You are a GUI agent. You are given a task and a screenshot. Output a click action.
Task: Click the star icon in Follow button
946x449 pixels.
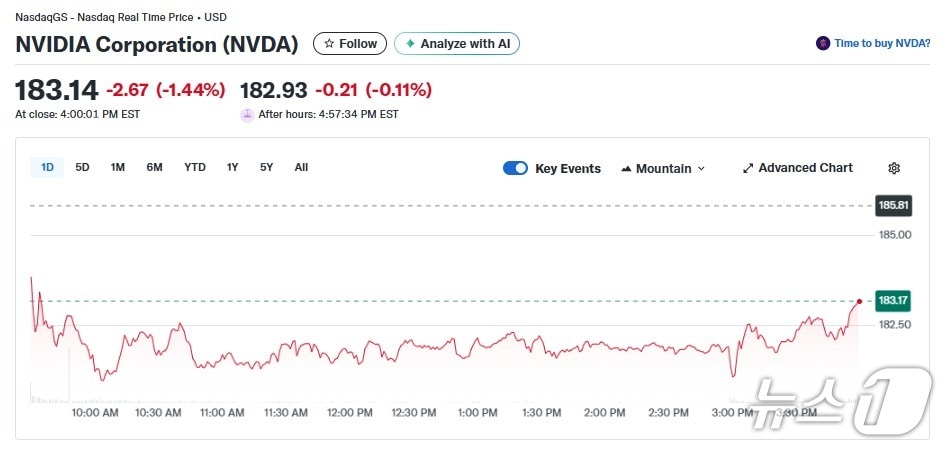point(329,44)
